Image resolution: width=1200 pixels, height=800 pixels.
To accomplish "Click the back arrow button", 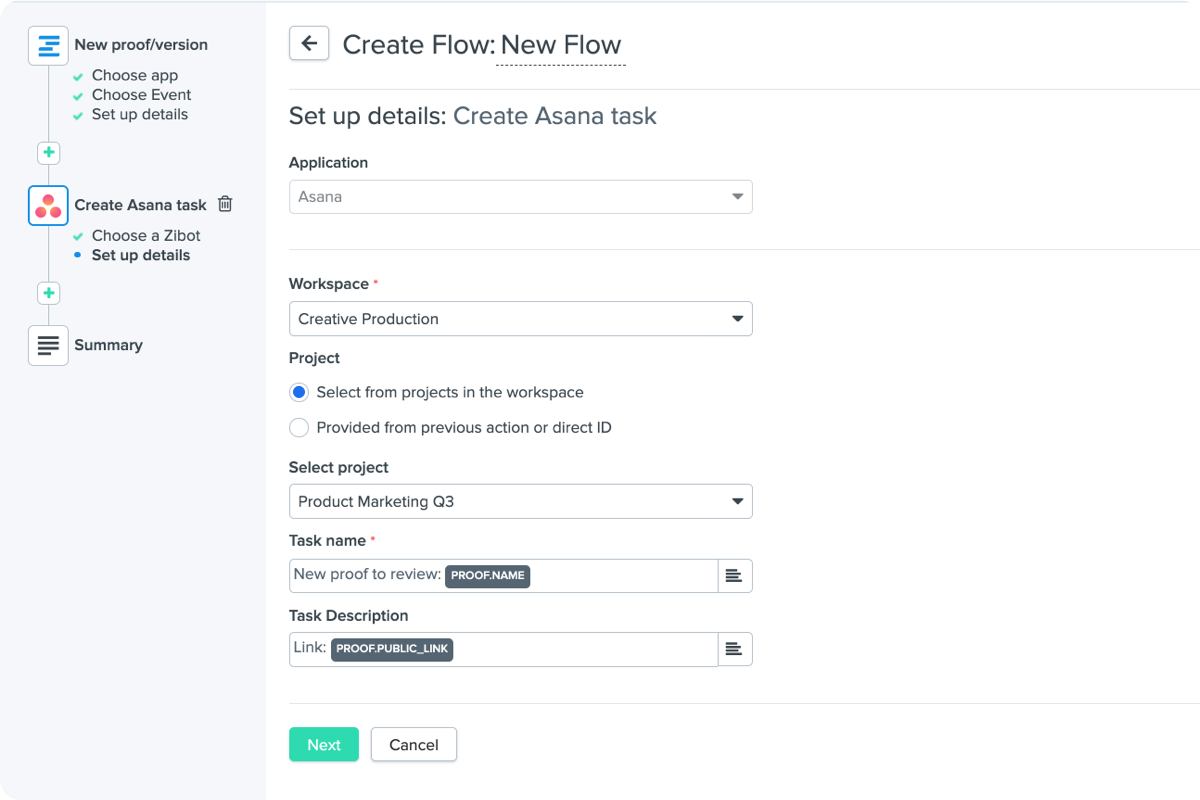I will coord(309,43).
